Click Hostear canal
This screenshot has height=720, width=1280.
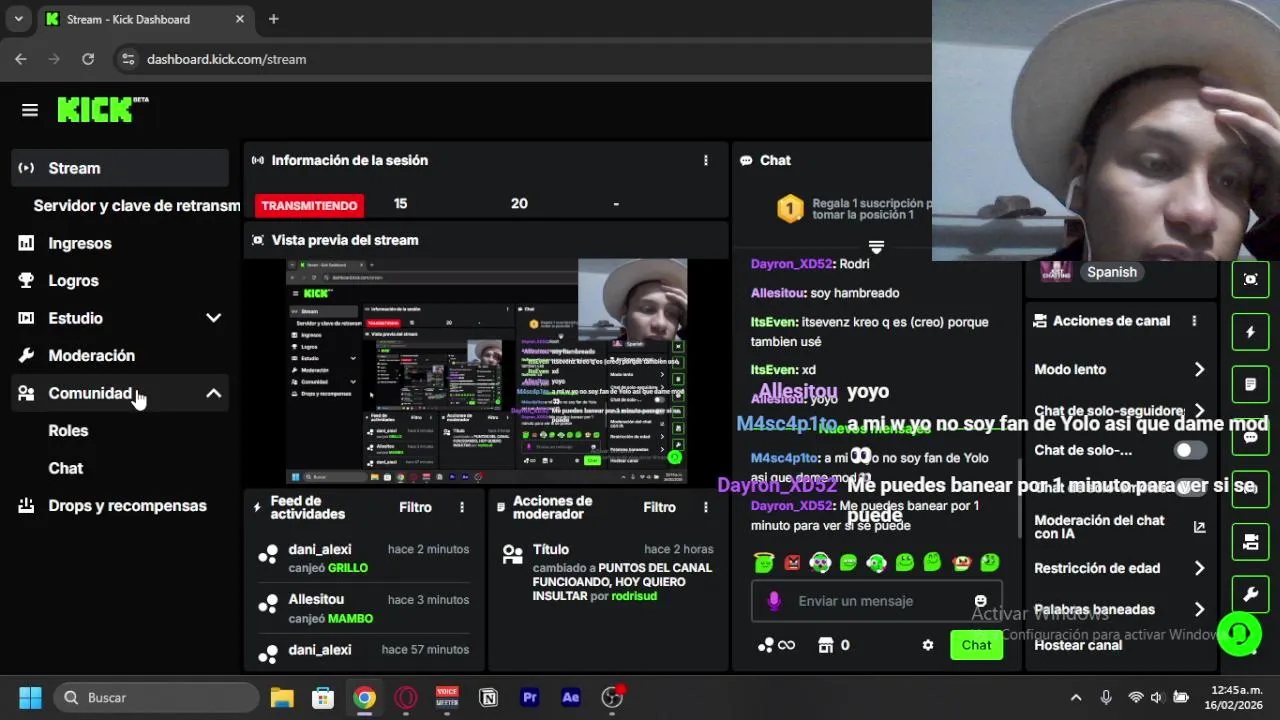pyautogui.click(x=1078, y=645)
